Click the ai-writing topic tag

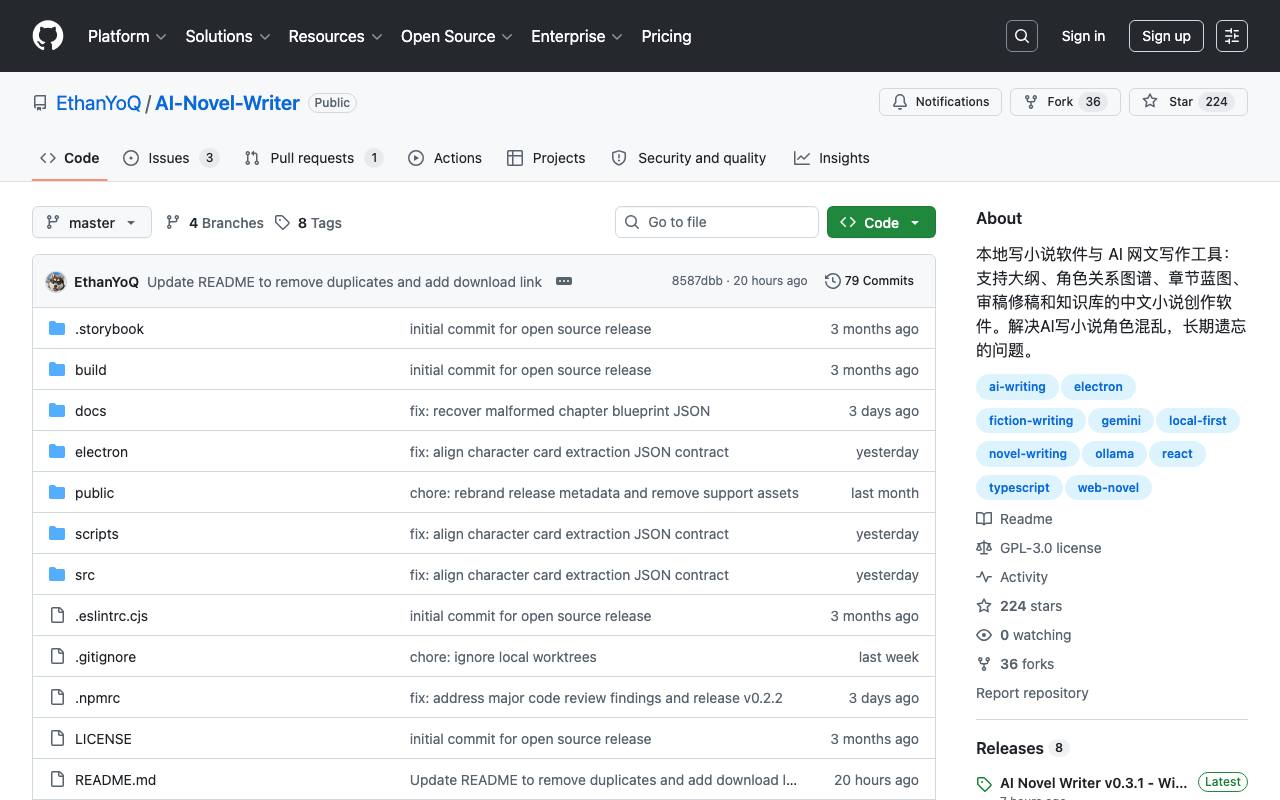pyautogui.click(x=1017, y=387)
